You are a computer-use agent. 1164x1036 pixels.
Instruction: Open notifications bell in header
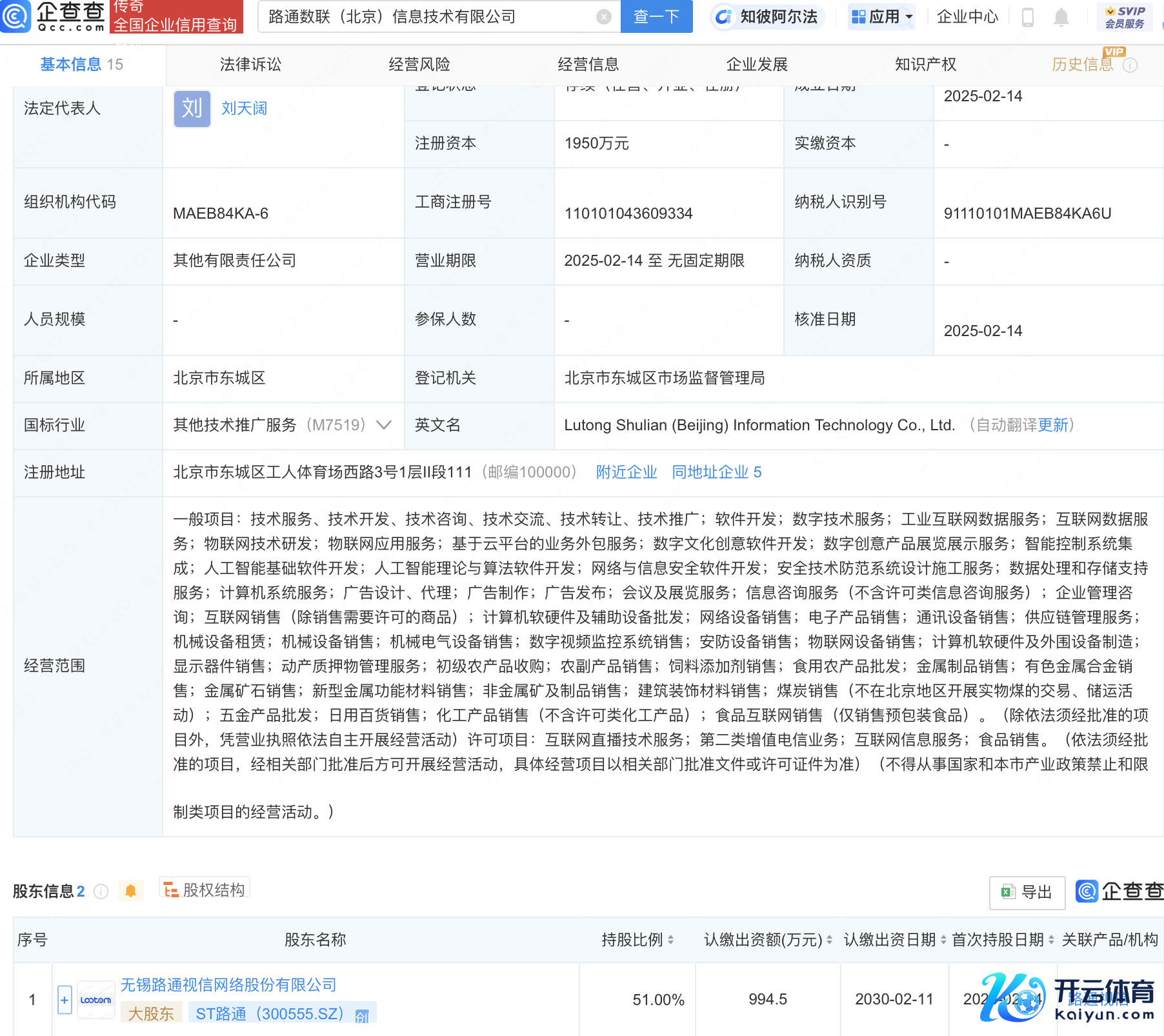pos(1061,17)
